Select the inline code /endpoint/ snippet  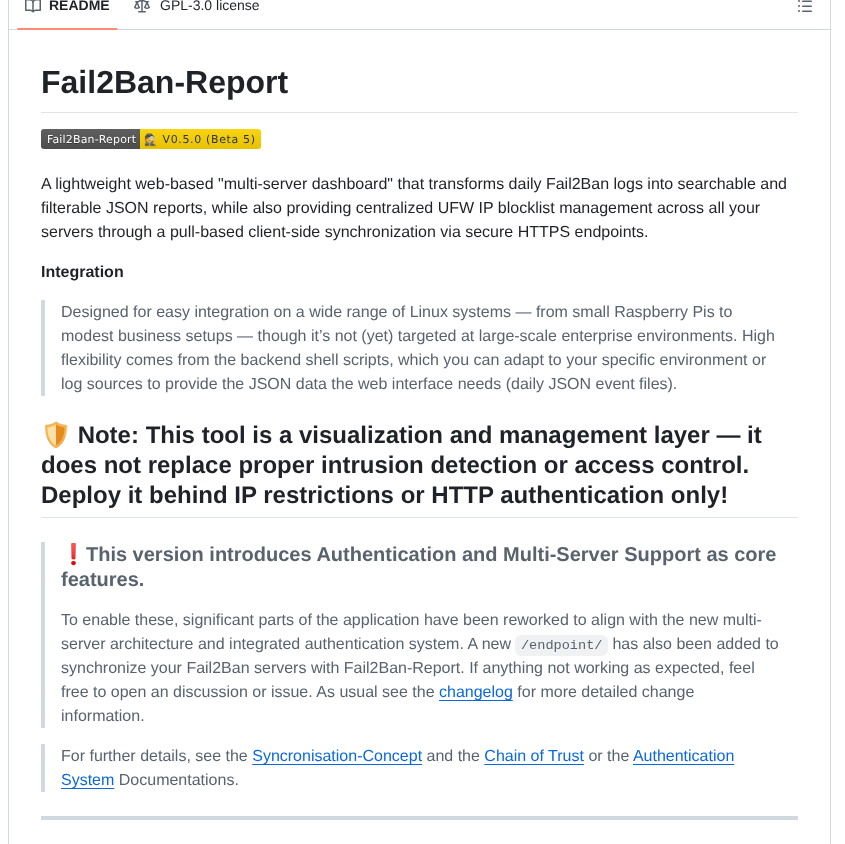tap(561, 644)
